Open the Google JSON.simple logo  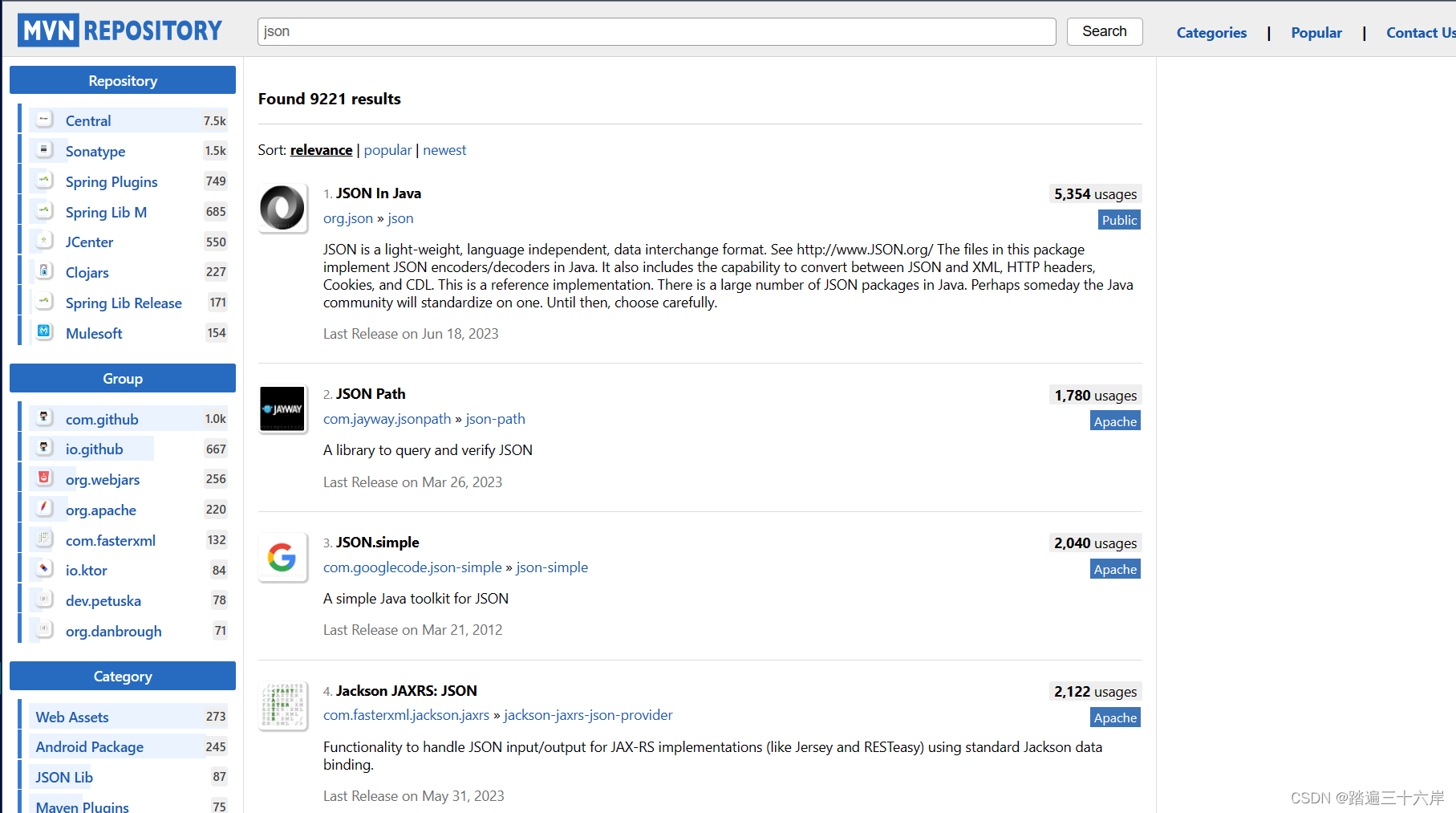click(282, 557)
